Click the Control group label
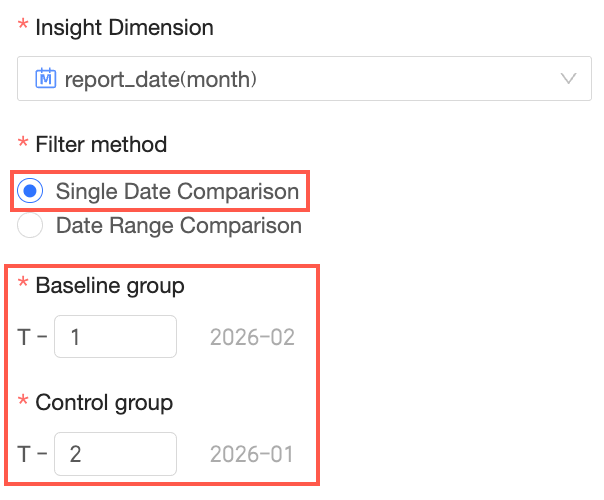The height and width of the screenshot is (500, 604). tap(104, 403)
